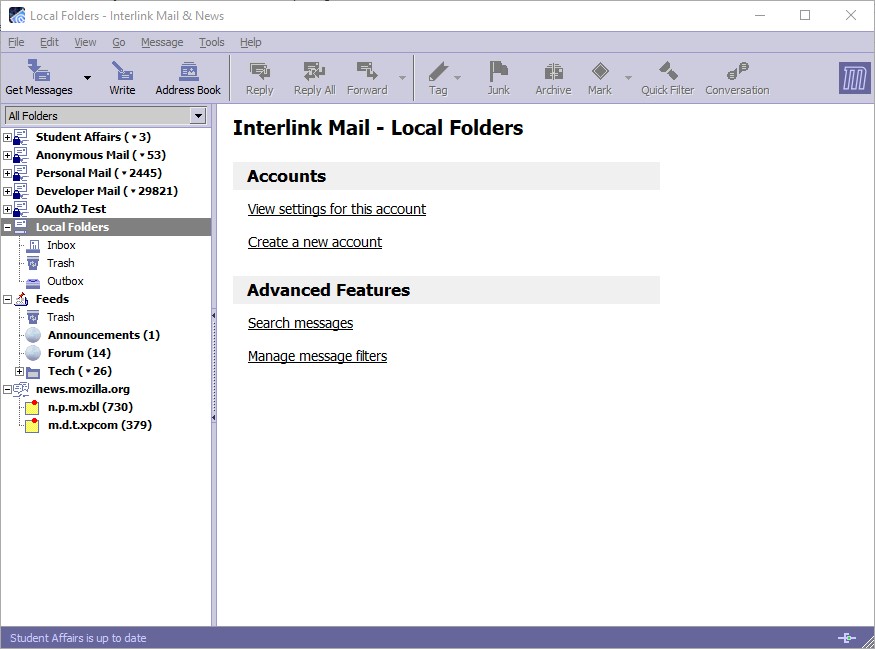
Task: Click View settings for this account link
Action: click(336, 209)
